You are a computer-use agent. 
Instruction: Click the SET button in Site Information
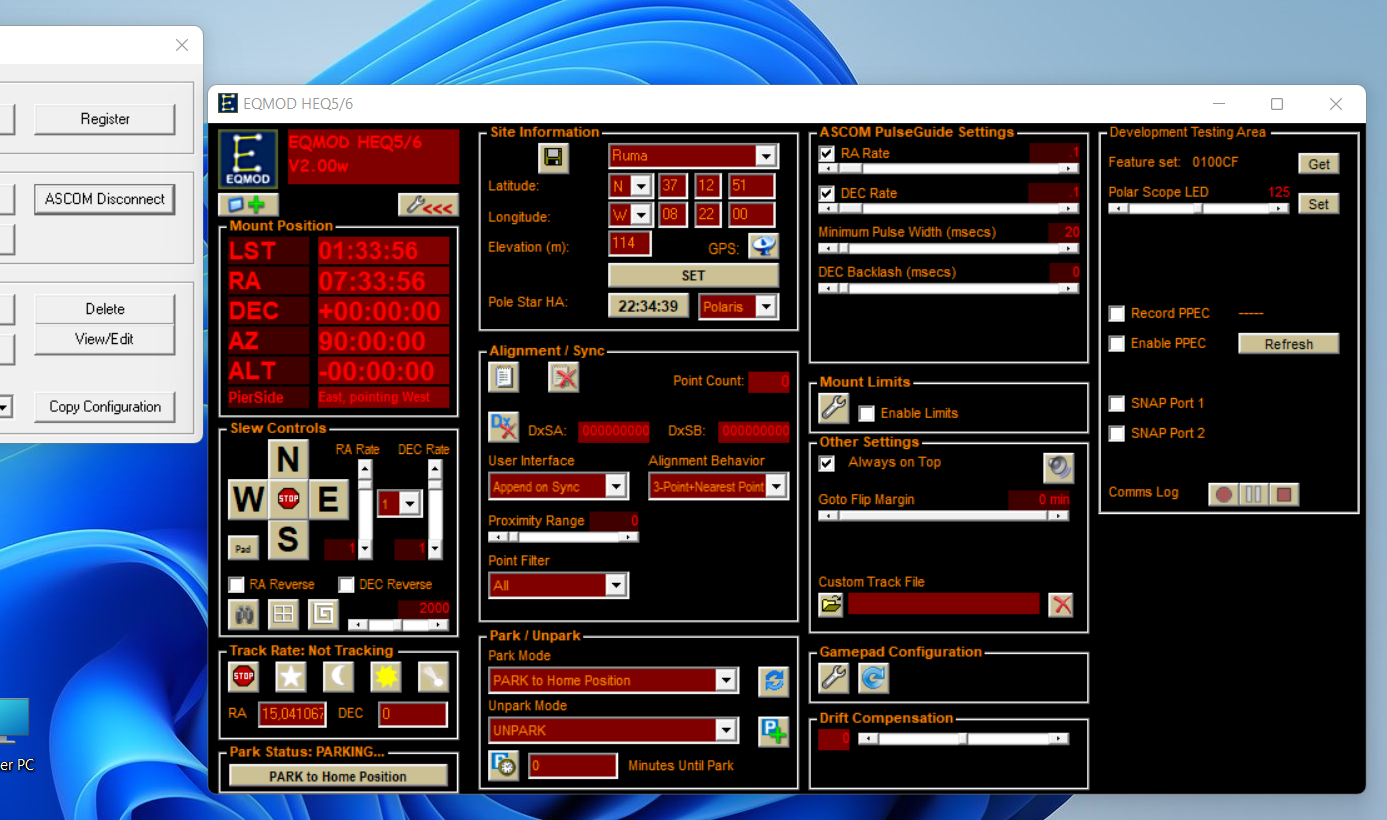pyautogui.click(x=693, y=276)
